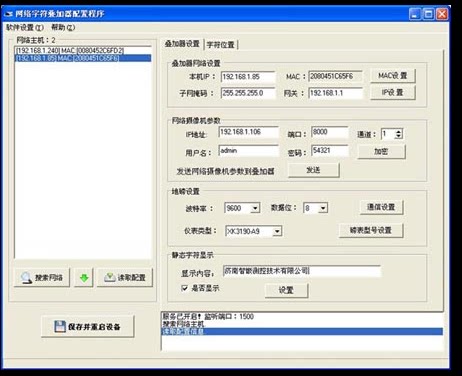462x376 pixels.
Task: Click the IP设置 button
Action: pos(393,92)
